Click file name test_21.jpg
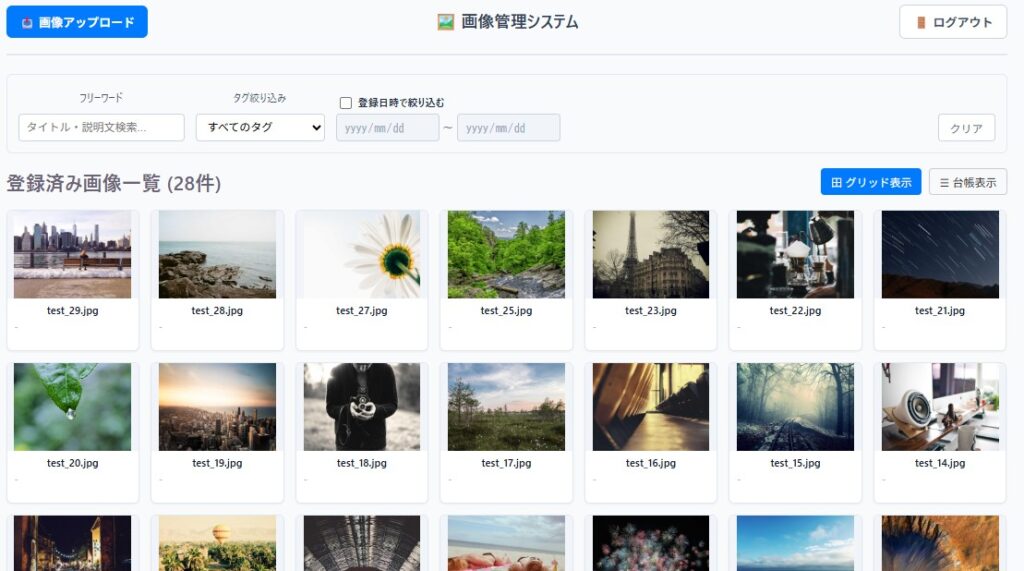The image size is (1024, 571). [x=940, y=310]
